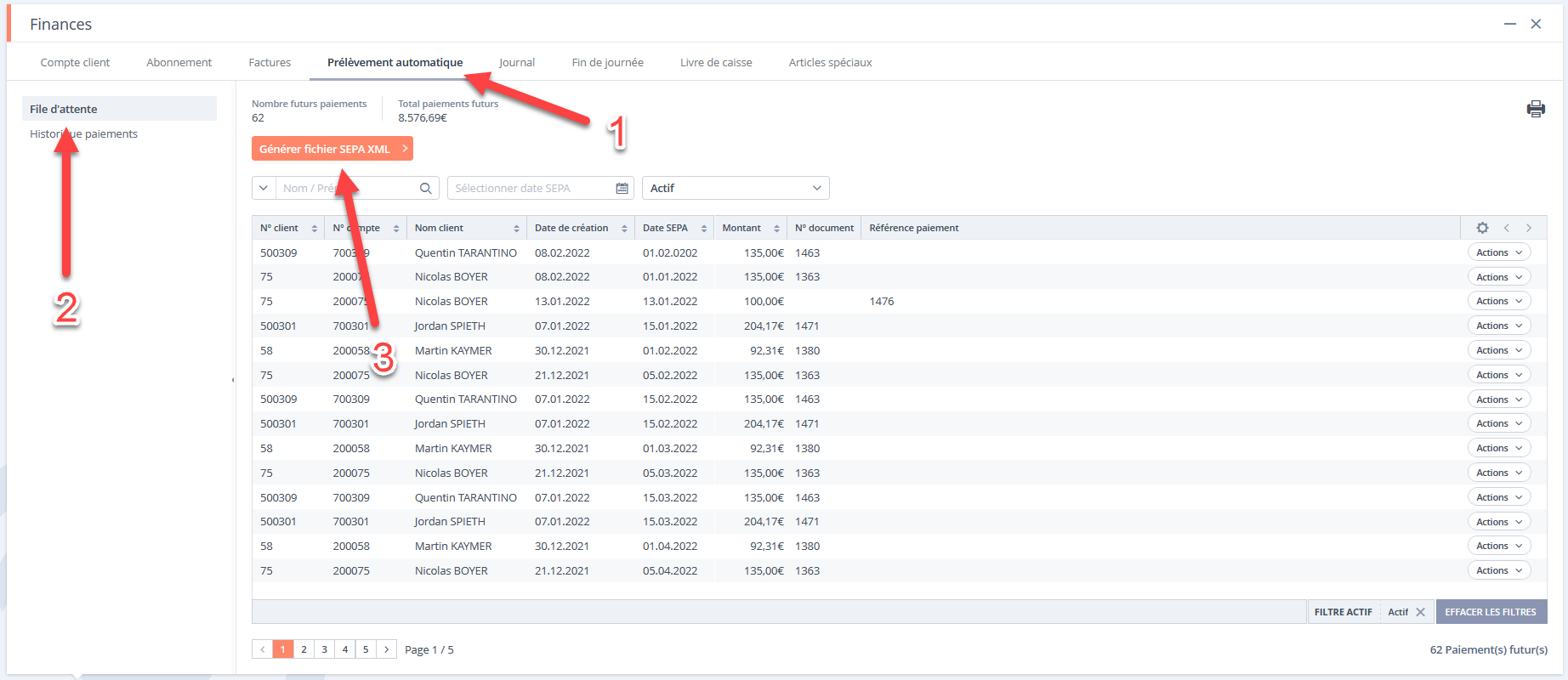Select File d'attente in sidebar
1568x680 pixels.
click(119, 109)
